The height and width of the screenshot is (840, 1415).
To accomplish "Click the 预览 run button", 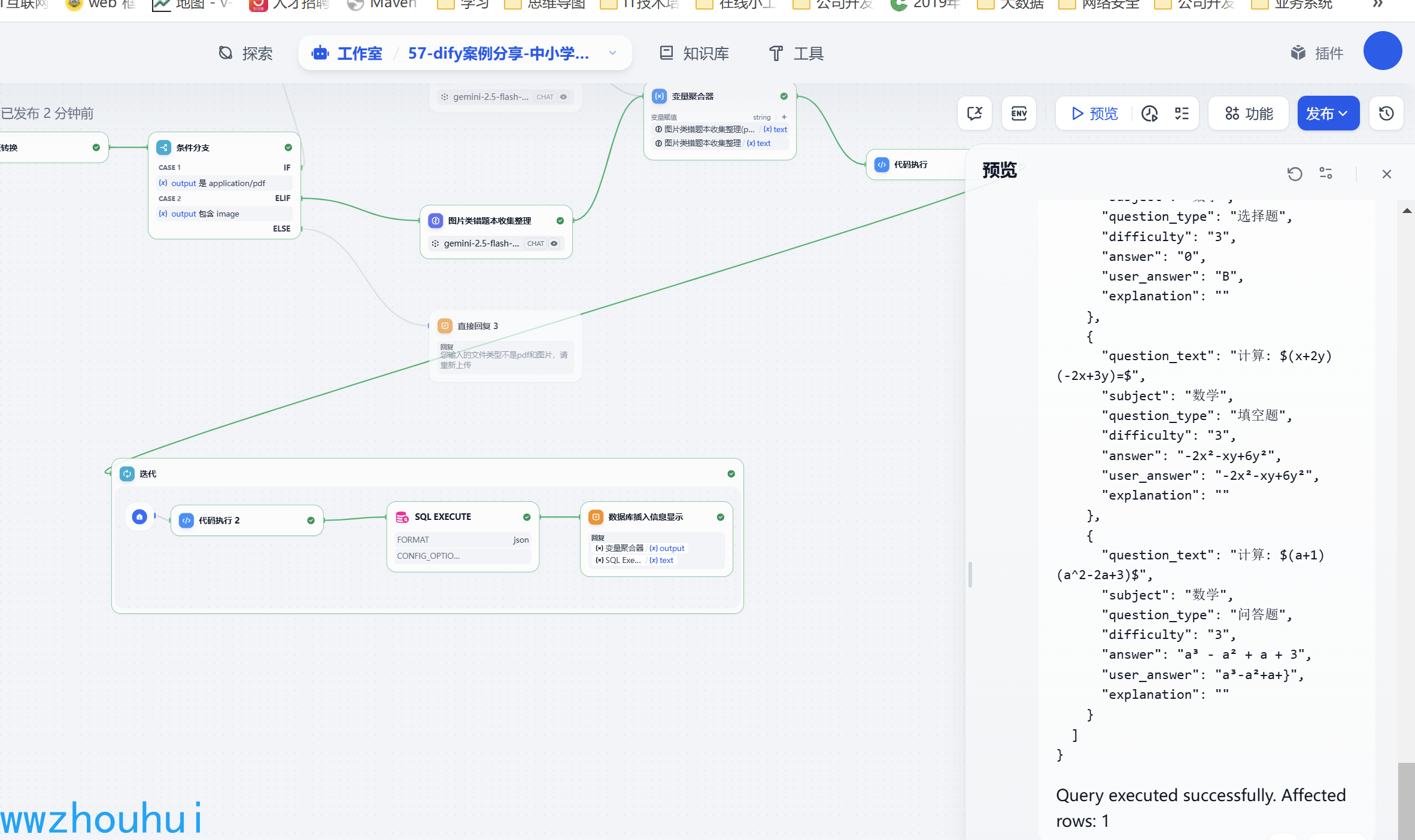I will [1094, 113].
